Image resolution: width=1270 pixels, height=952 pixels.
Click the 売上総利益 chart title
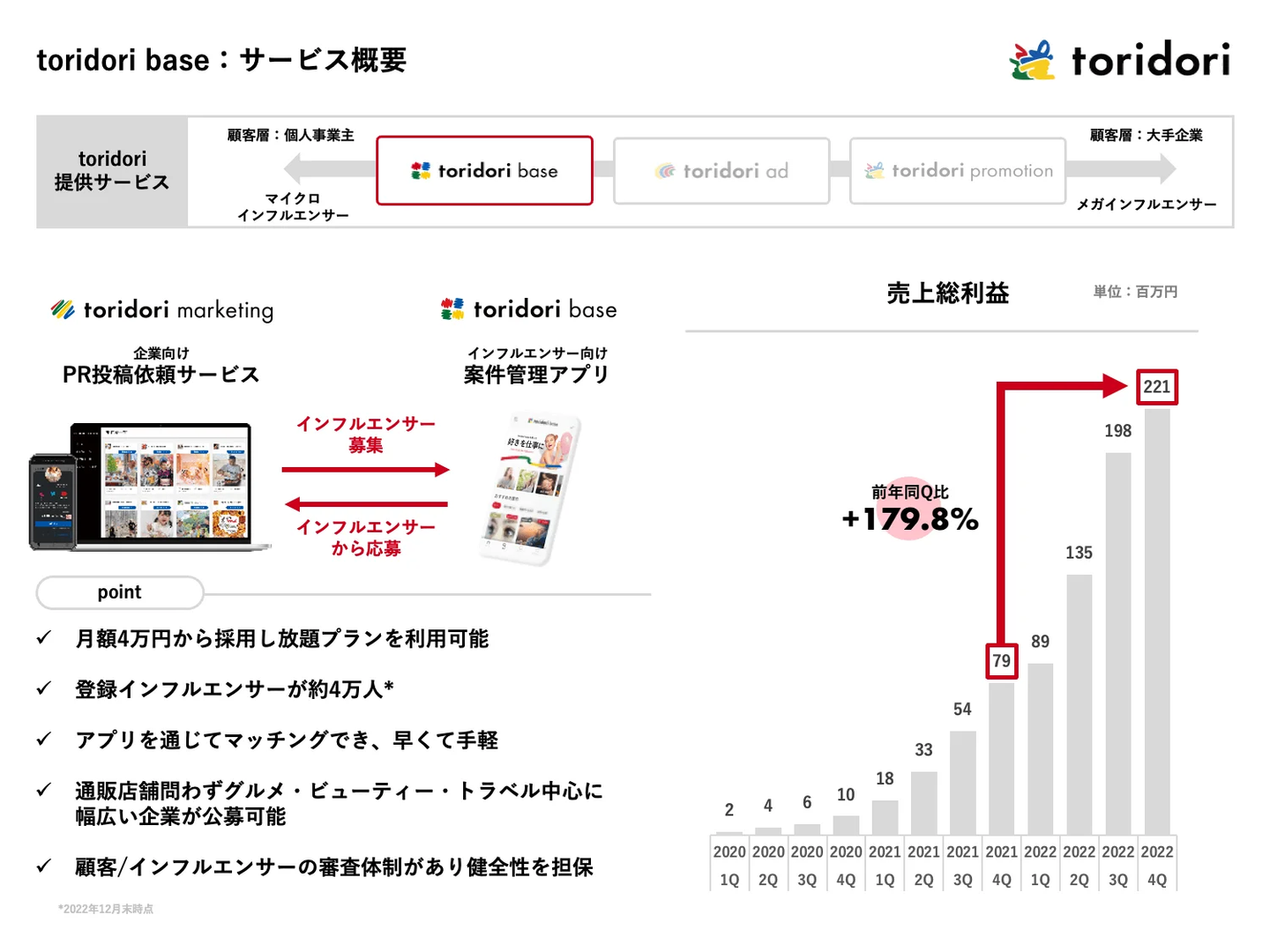click(948, 293)
